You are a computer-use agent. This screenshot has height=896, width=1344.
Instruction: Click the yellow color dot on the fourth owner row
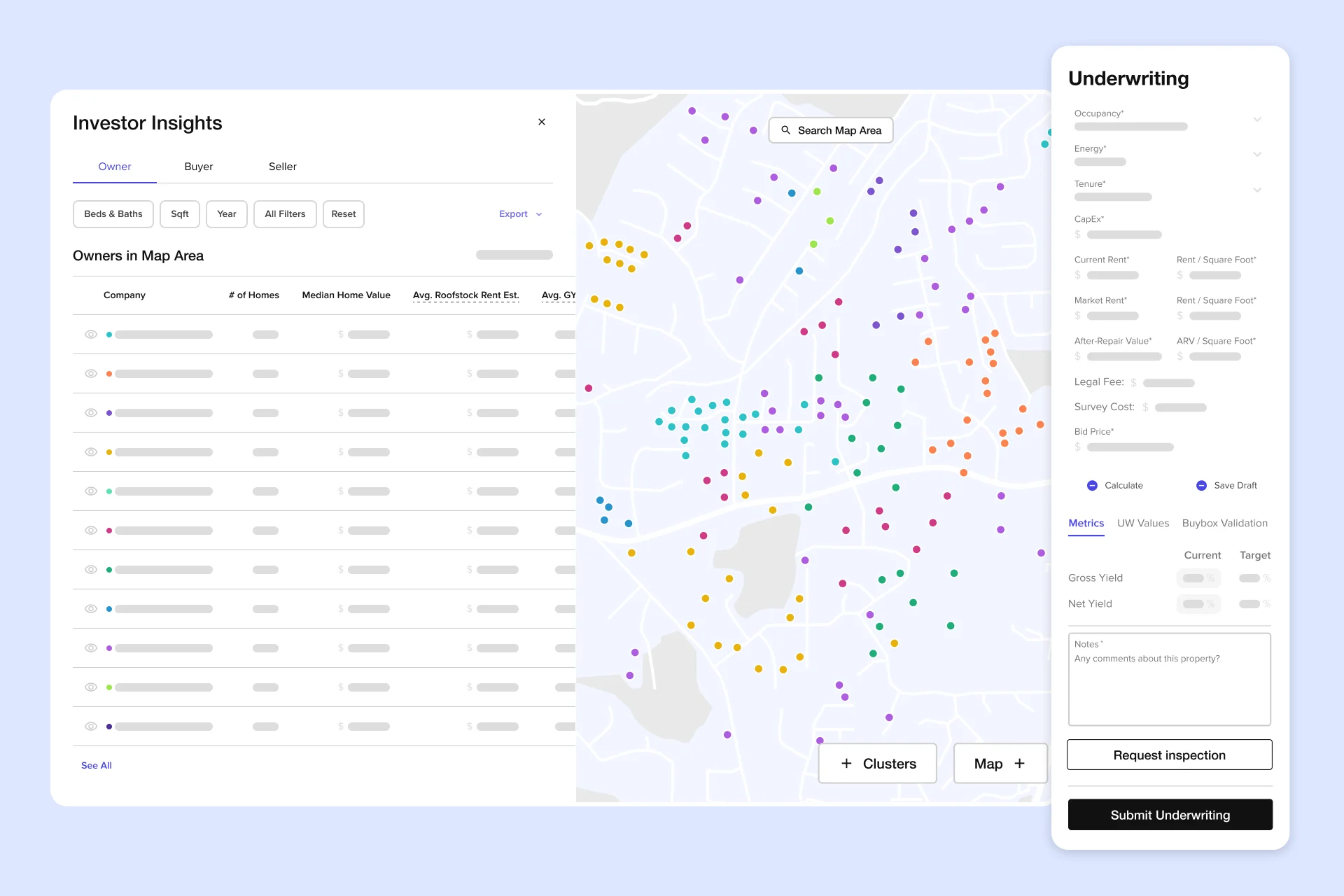(x=109, y=452)
